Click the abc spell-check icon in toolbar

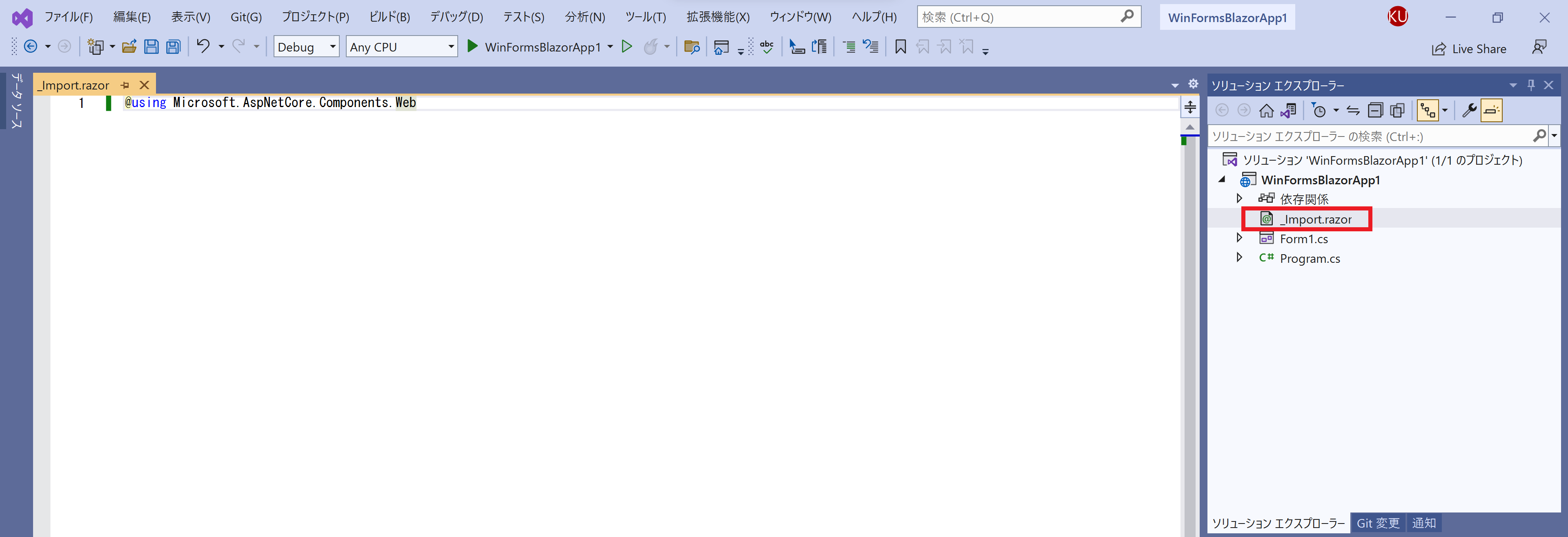coord(767,46)
